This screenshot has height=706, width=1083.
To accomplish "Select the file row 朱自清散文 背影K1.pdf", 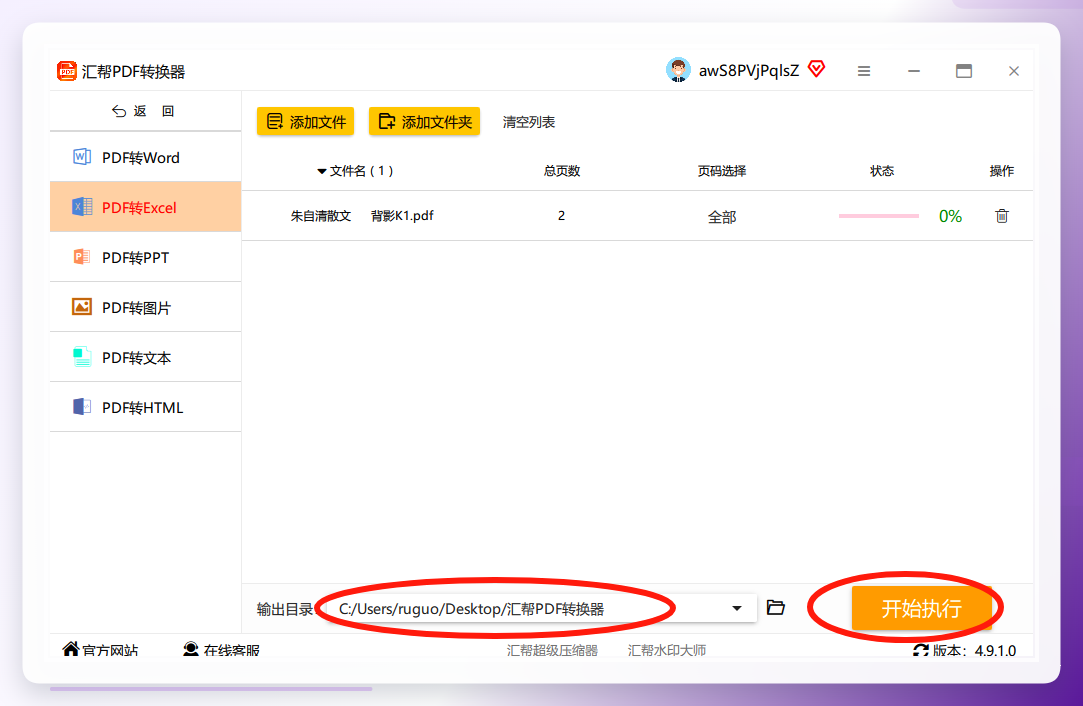I will 638,216.
